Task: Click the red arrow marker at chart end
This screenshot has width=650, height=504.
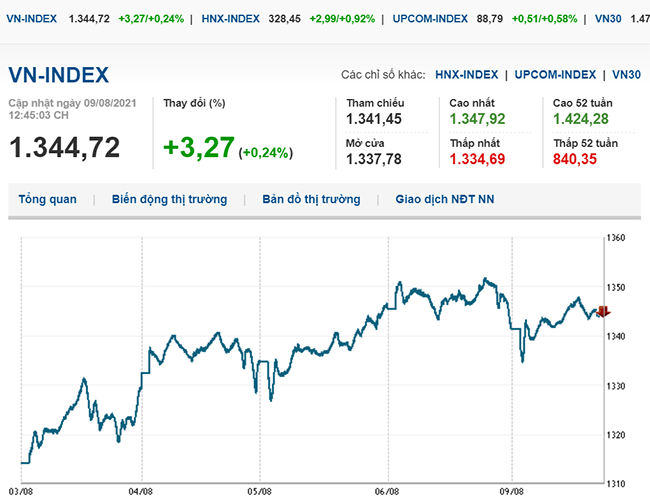Action: tap(602, 312)
